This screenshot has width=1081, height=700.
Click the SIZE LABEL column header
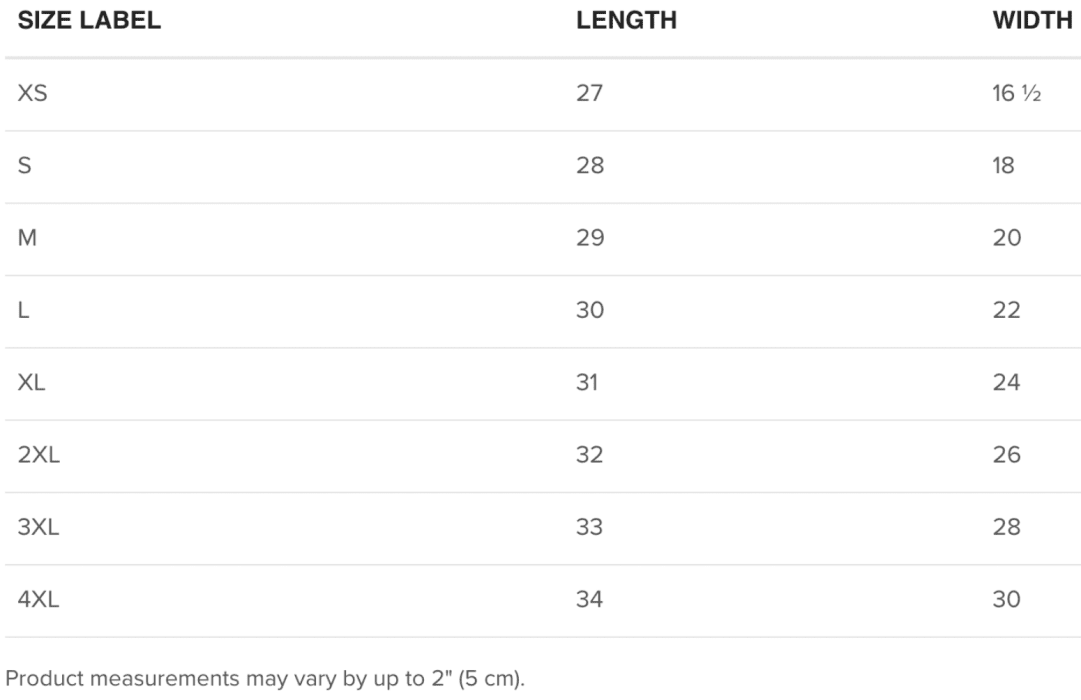click(x=89, y=21)
